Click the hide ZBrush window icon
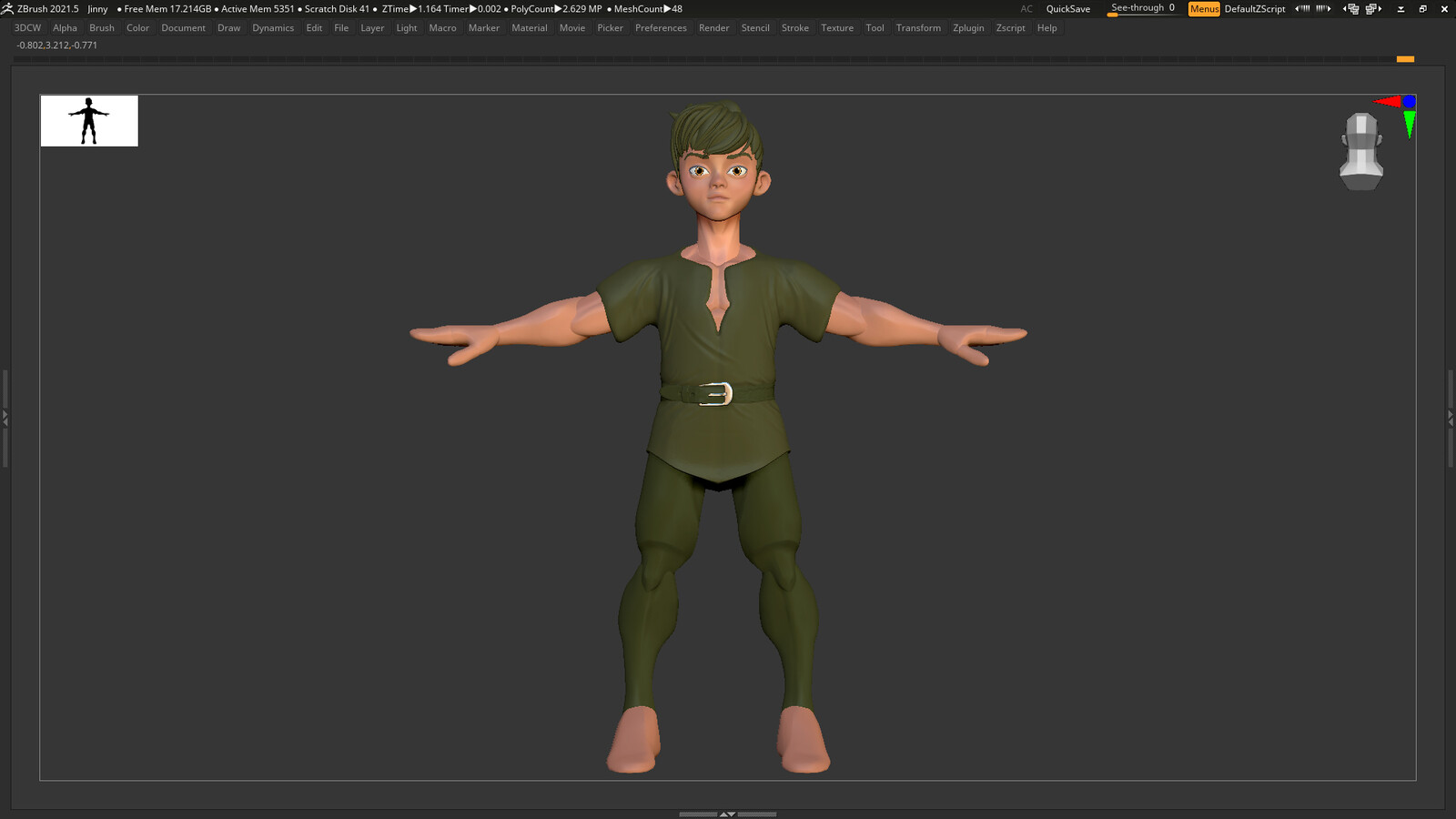Viewport: 1456px width, 819px height. 1400,8
